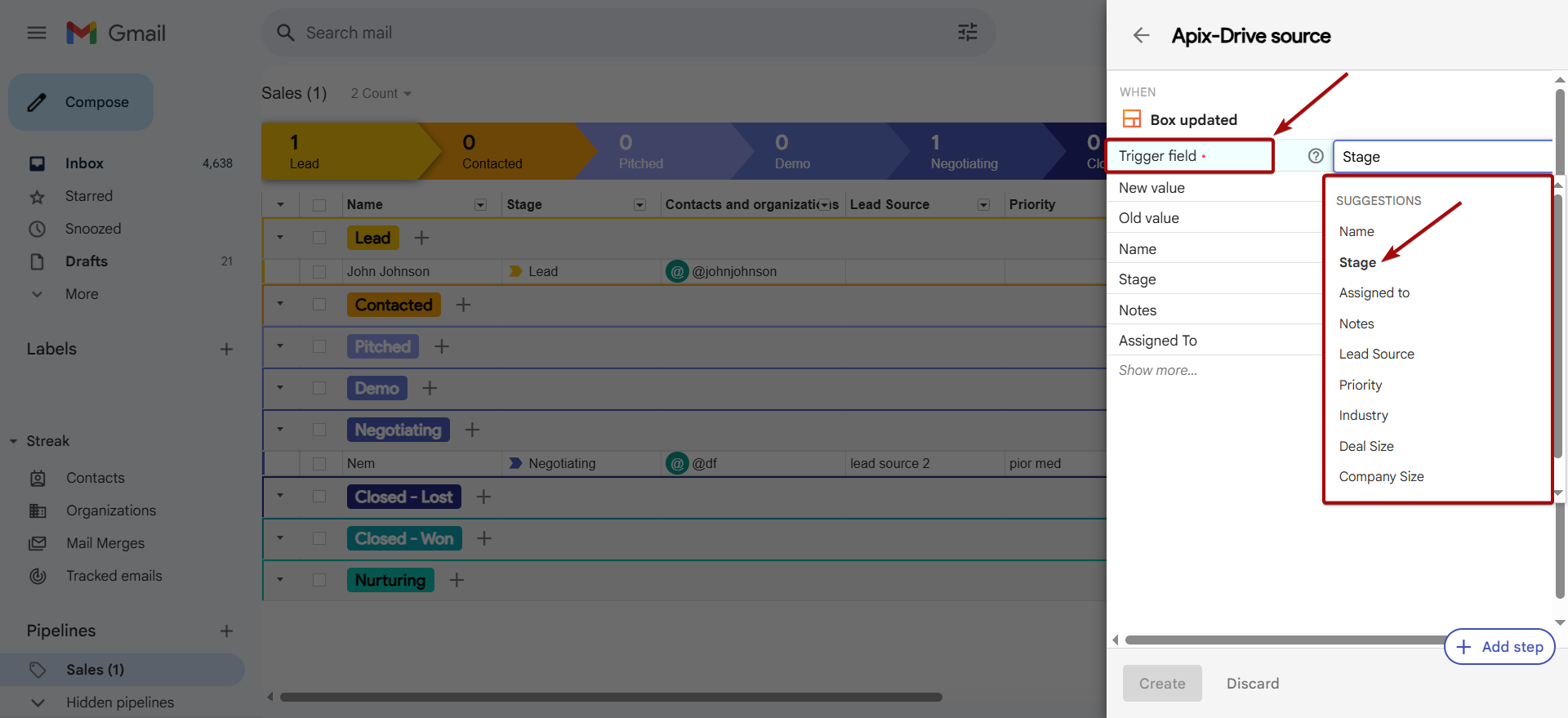
Task: Click the search magnifier icon
Action: (285, 33)
